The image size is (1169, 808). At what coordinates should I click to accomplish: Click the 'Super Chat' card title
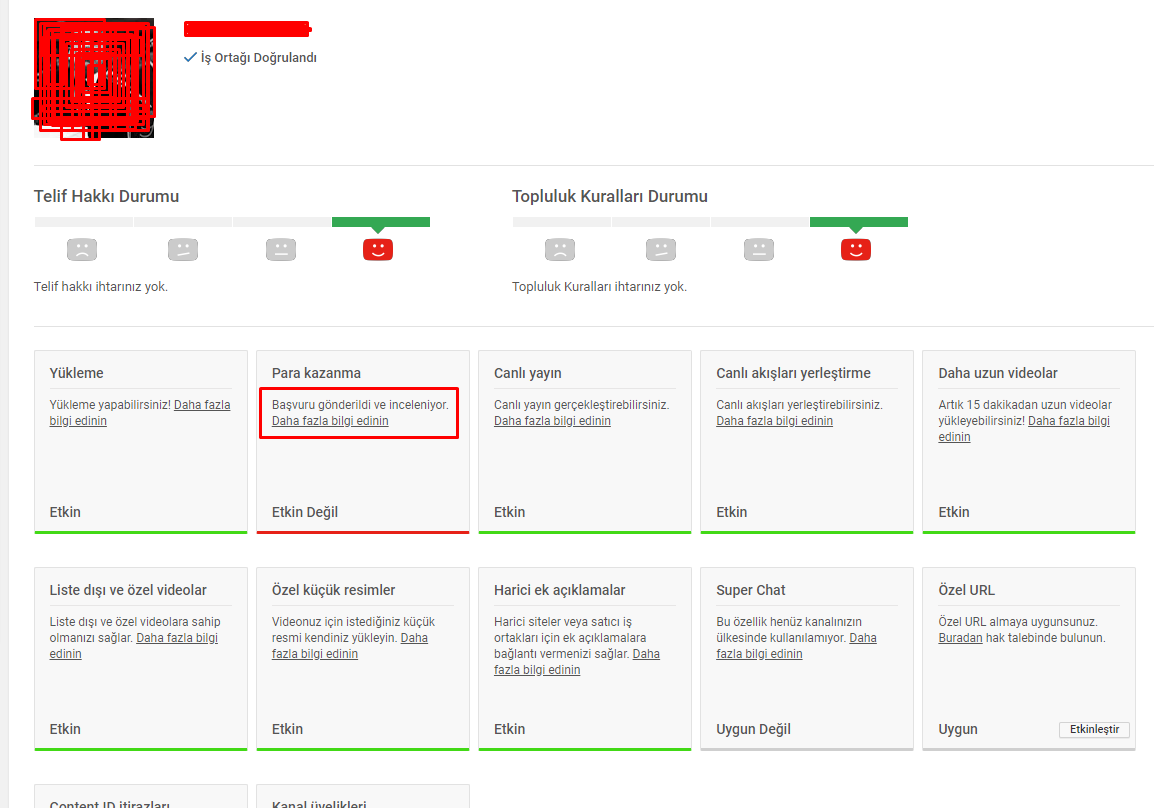pyautogui.click(x=751, y=590)
